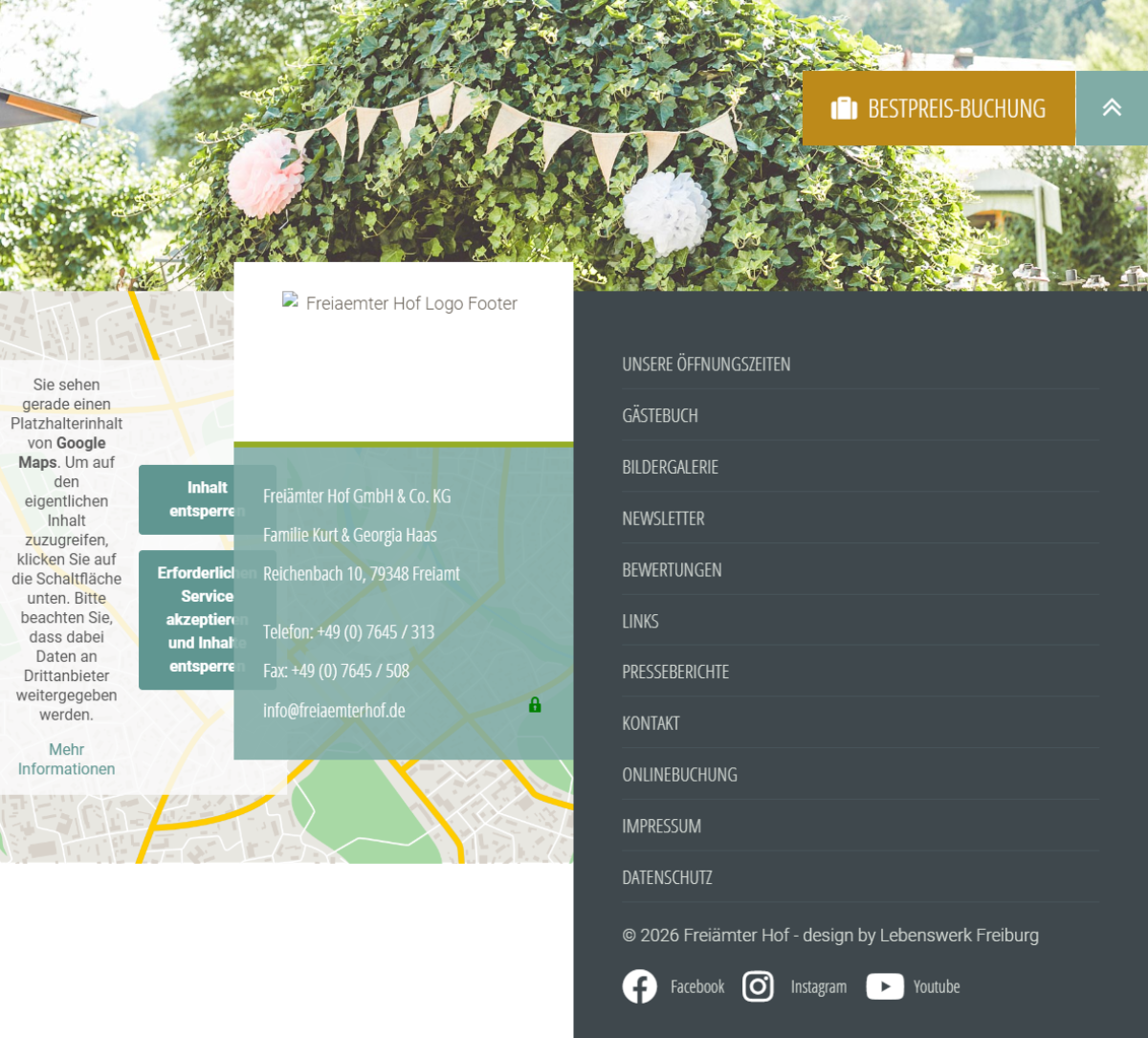View the Datenschutz page
1148x1038 pixels.
pos(667,878)
